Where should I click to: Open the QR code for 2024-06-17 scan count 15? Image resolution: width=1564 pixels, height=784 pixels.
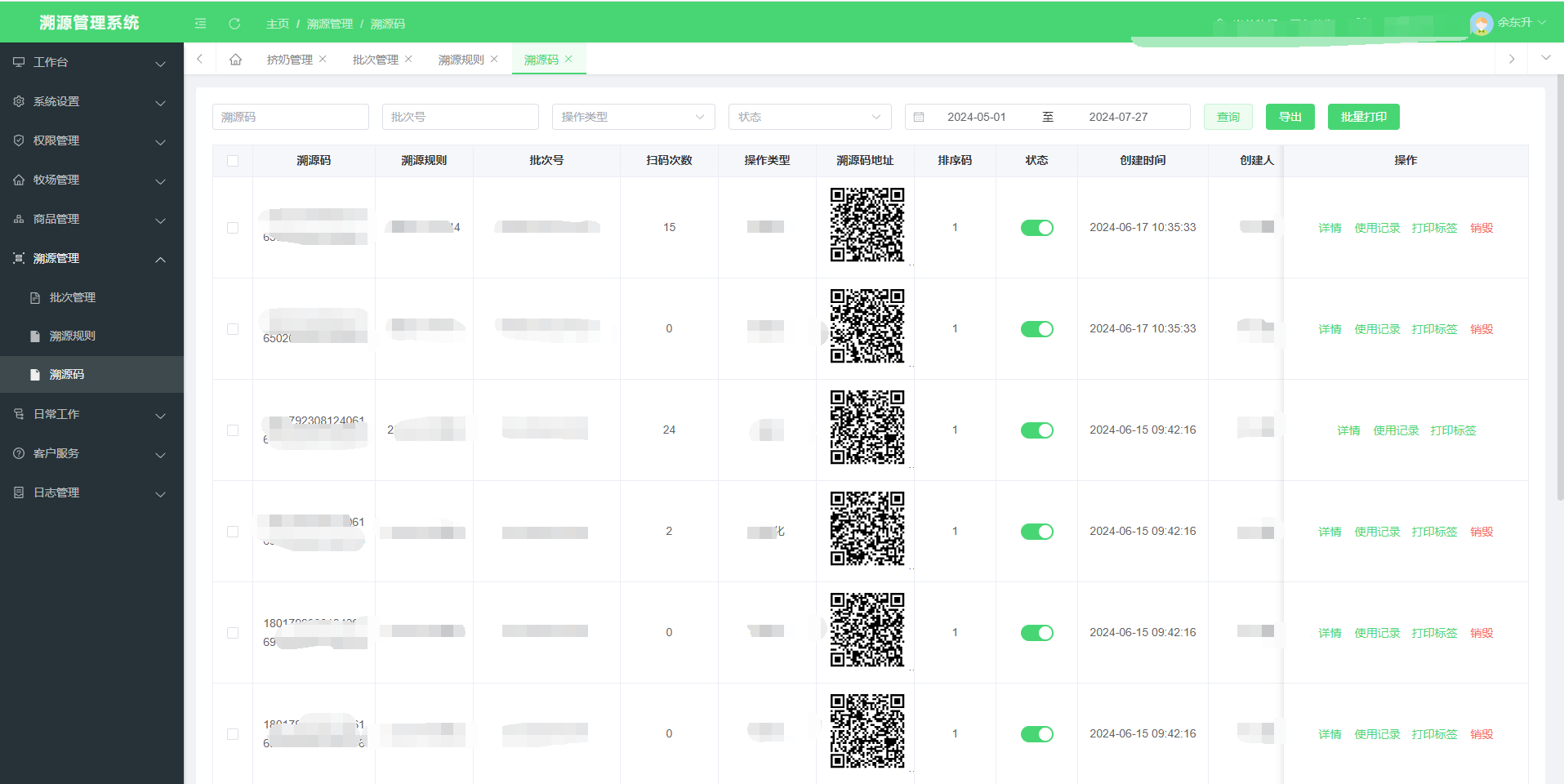[867, 225]
